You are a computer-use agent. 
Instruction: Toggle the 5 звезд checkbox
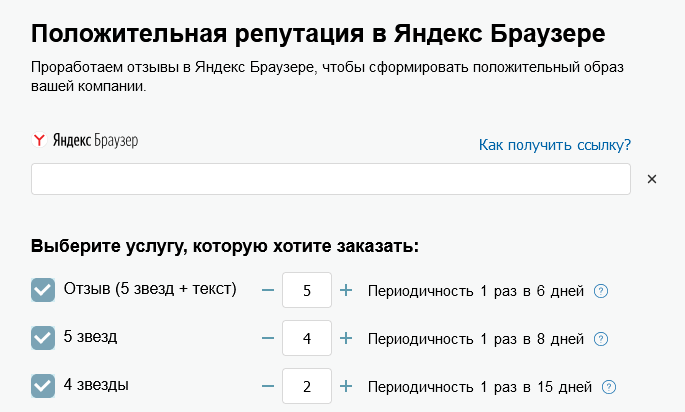(43, 338)
